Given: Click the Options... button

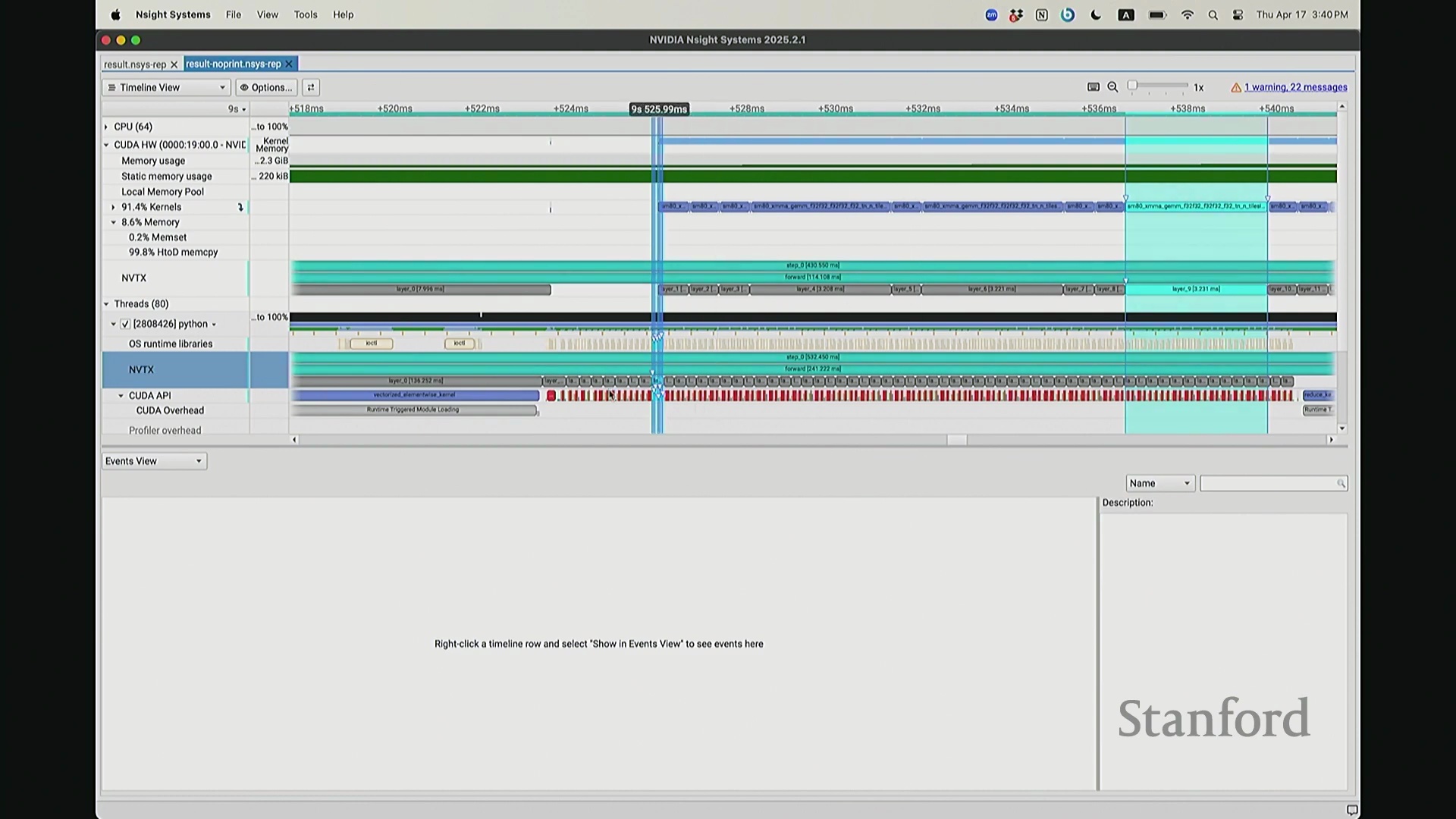Looking at the screenshot, I should pyautogui.click(x=266, y=87).
